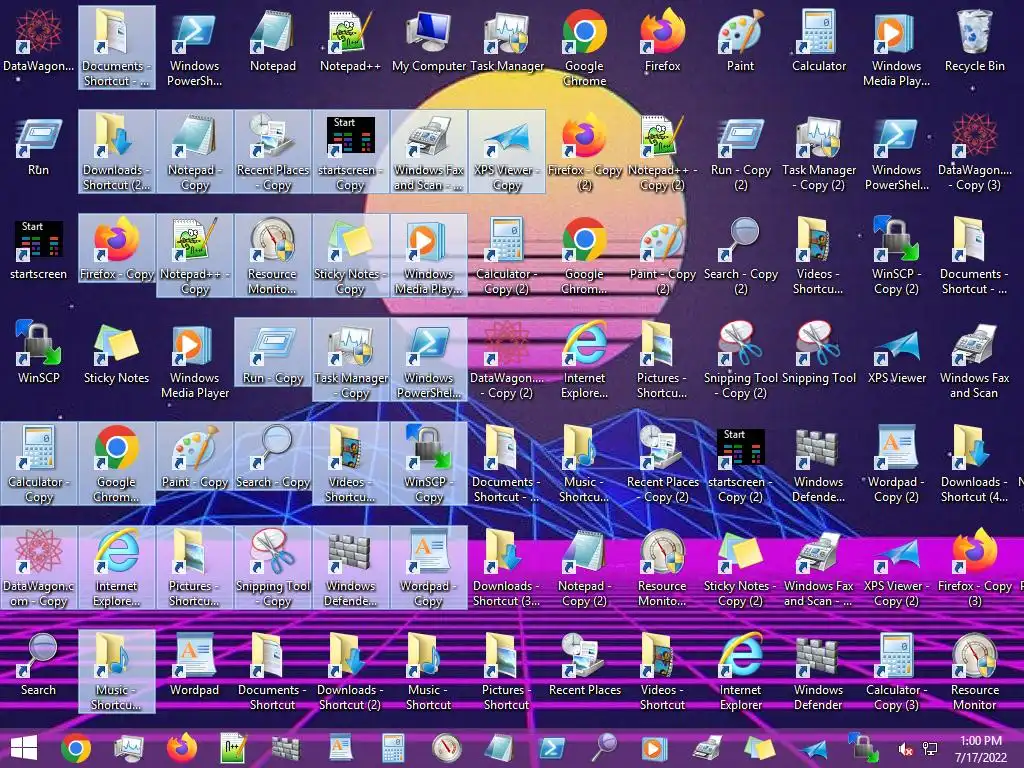
Task: Open Windows Defender from the taskbar
Action: click(x=285, y=748)
